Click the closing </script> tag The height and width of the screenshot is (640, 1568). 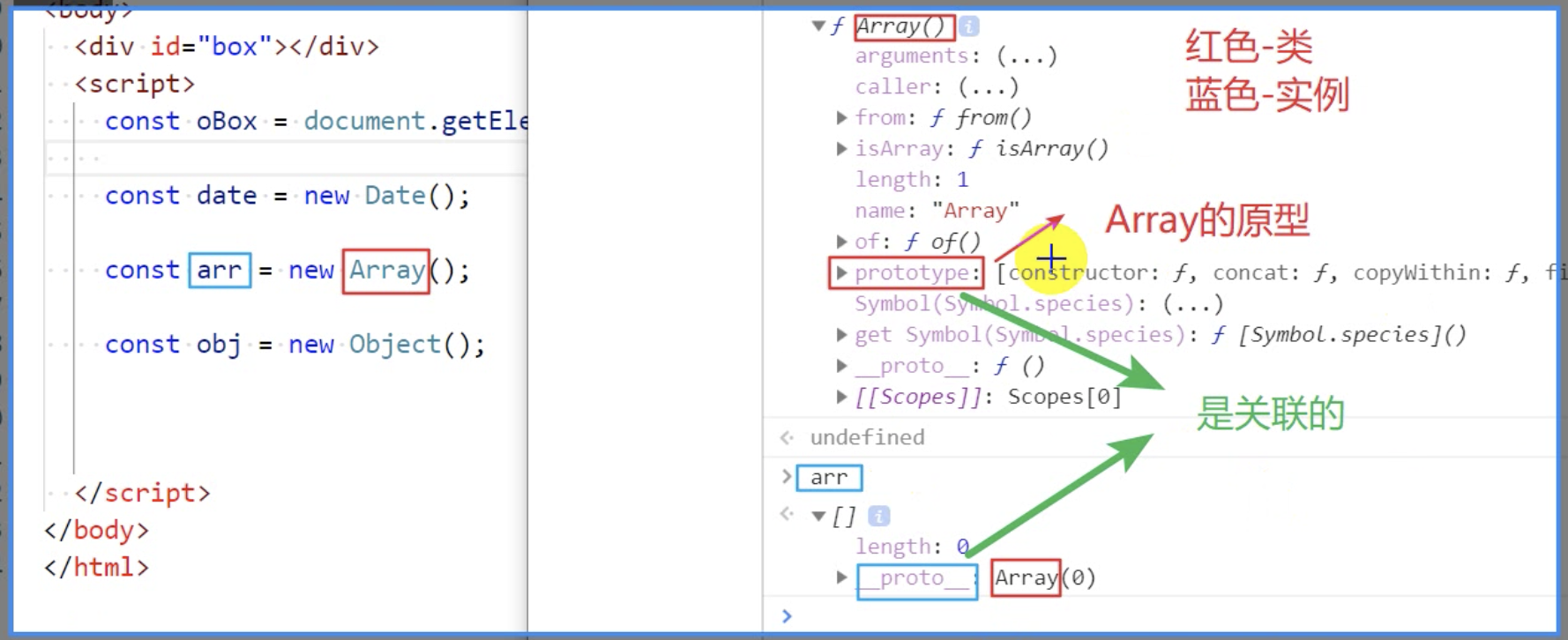[x=143, y=493]
